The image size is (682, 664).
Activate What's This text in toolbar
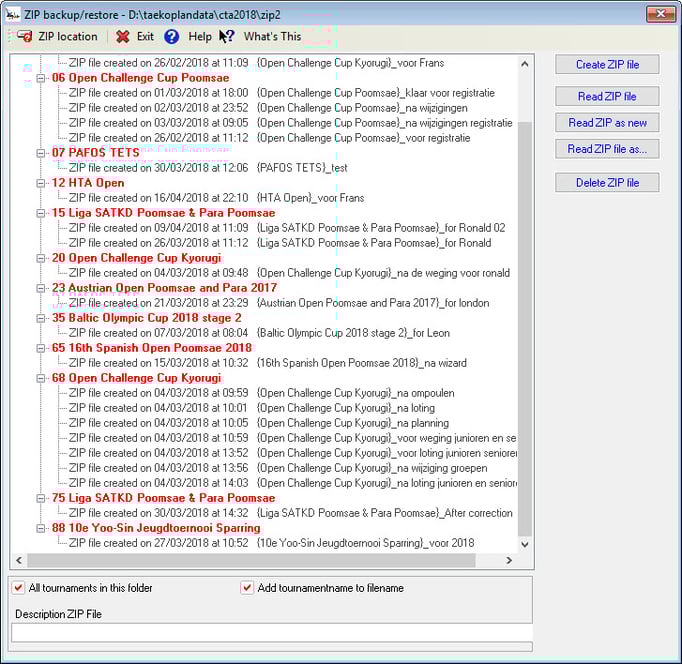coord(272,37)
